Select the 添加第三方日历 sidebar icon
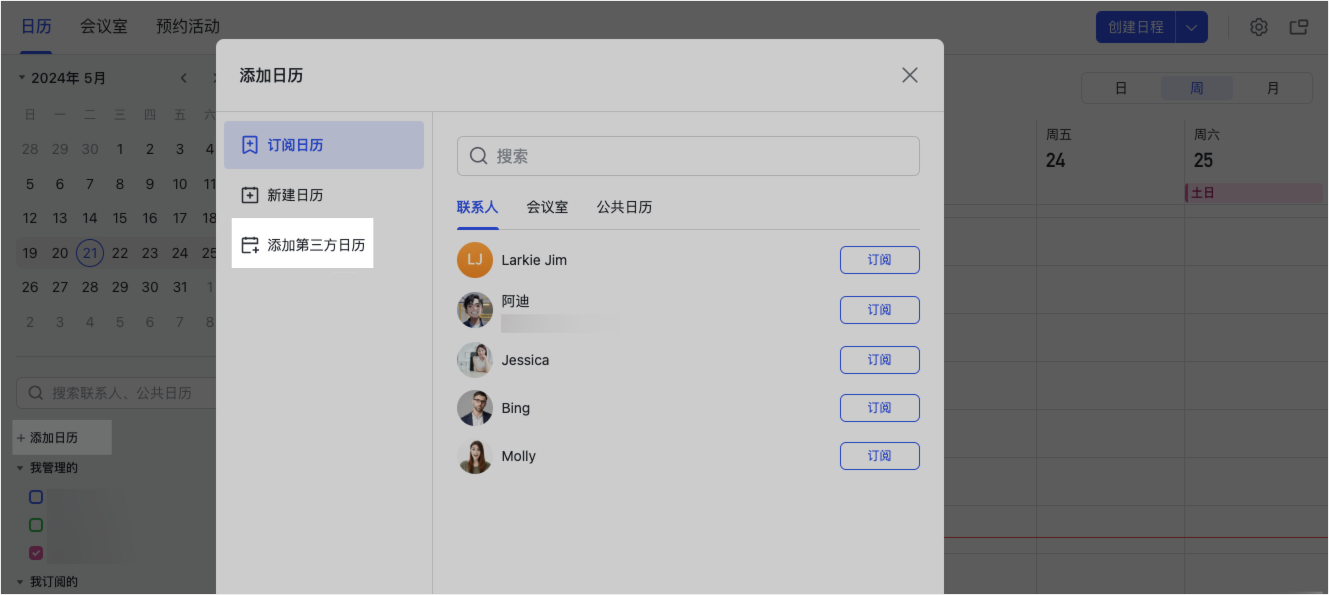The image size is (1329, 595). coord(252,243)
